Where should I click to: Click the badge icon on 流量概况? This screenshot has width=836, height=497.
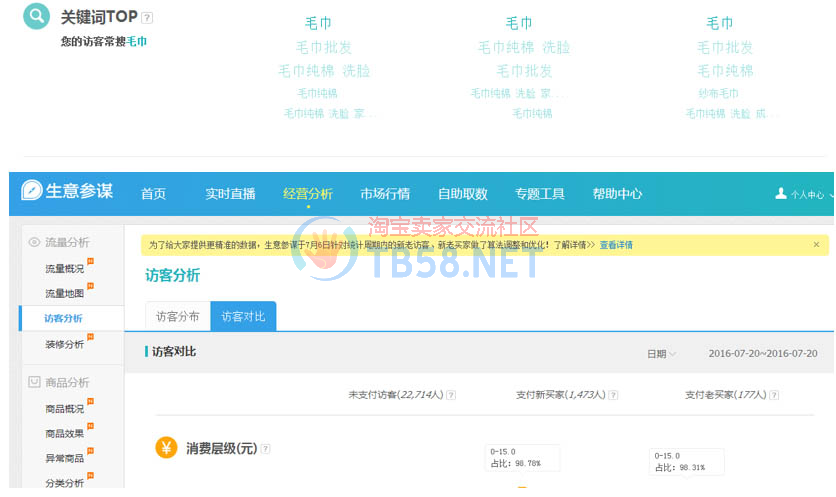click(91, 261)
